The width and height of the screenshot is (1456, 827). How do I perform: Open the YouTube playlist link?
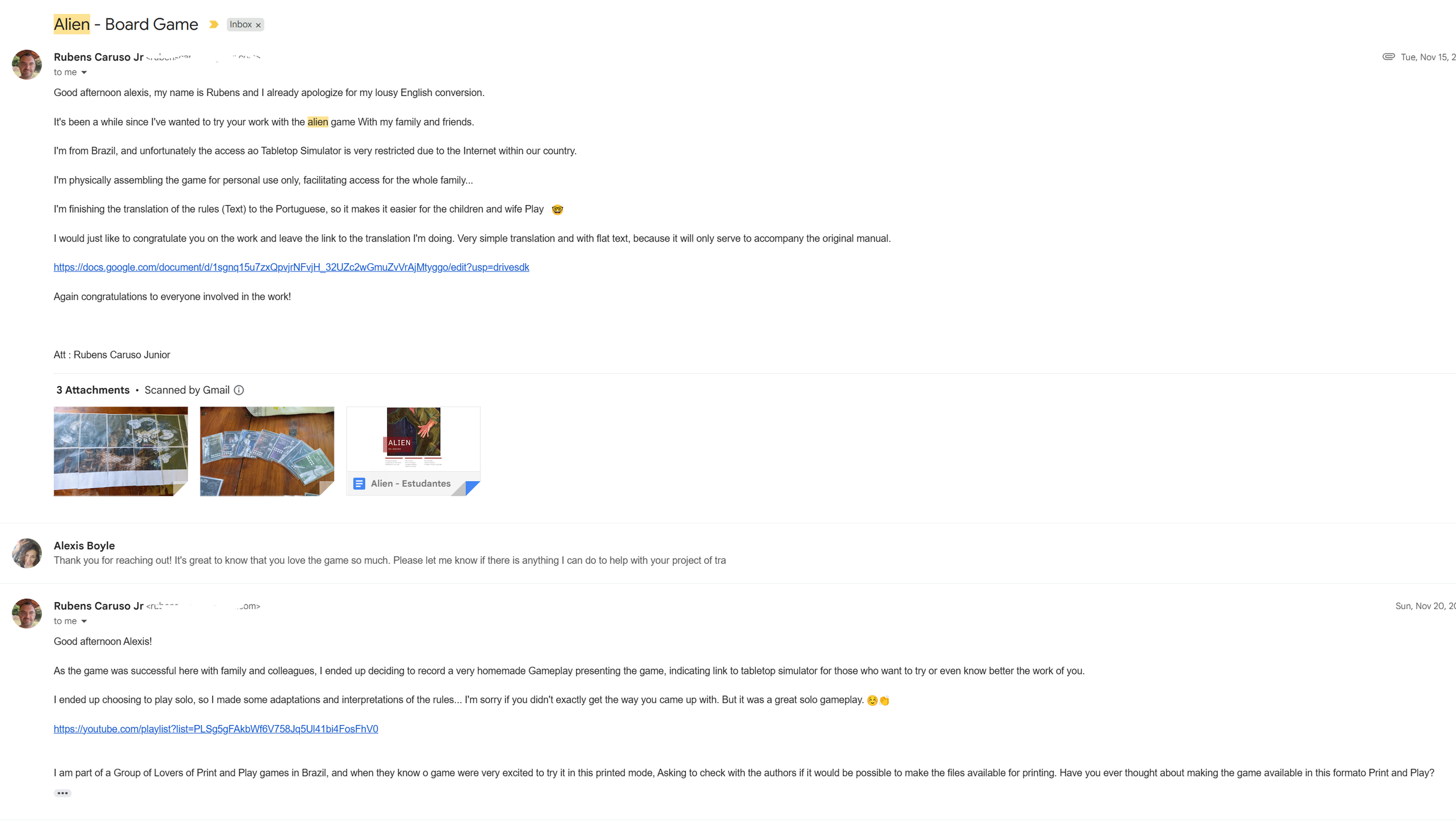coord(215,729)
